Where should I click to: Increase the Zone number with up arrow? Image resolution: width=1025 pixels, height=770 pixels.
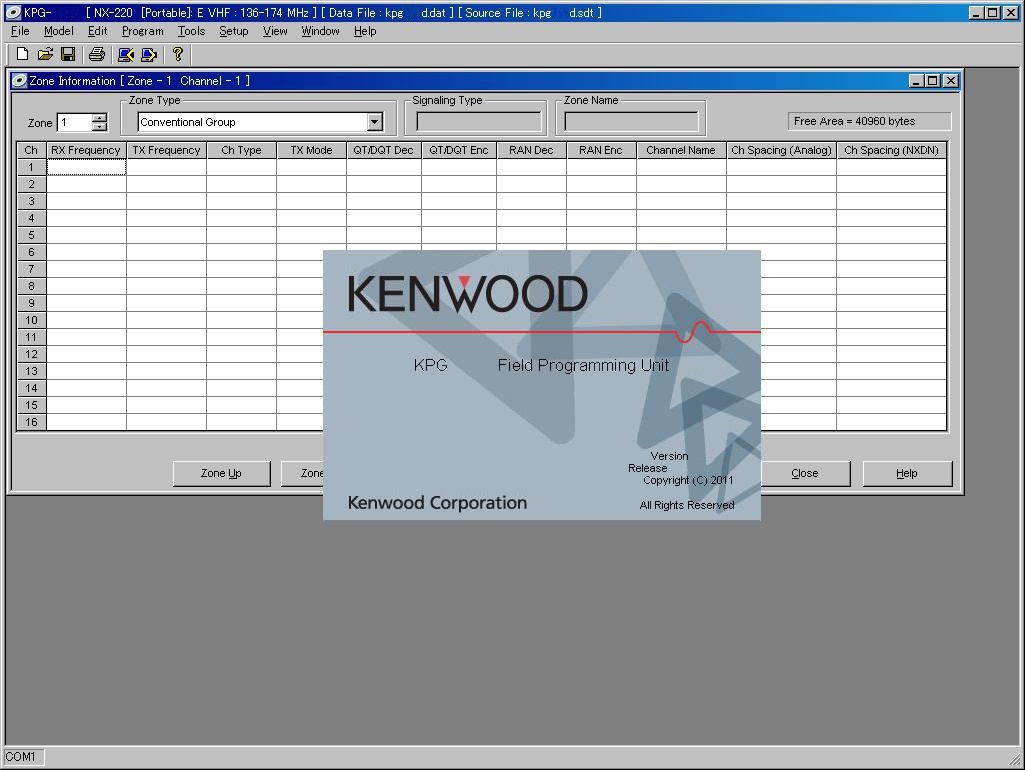(99, 117)
